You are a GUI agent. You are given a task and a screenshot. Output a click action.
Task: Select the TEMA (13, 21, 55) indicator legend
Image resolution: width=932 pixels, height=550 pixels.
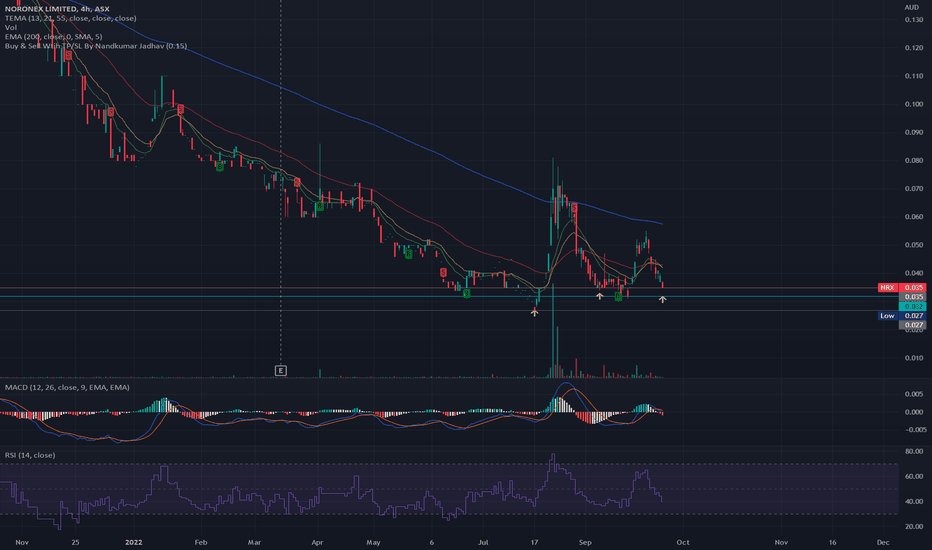pyautogui.click(x=71, y=18)
